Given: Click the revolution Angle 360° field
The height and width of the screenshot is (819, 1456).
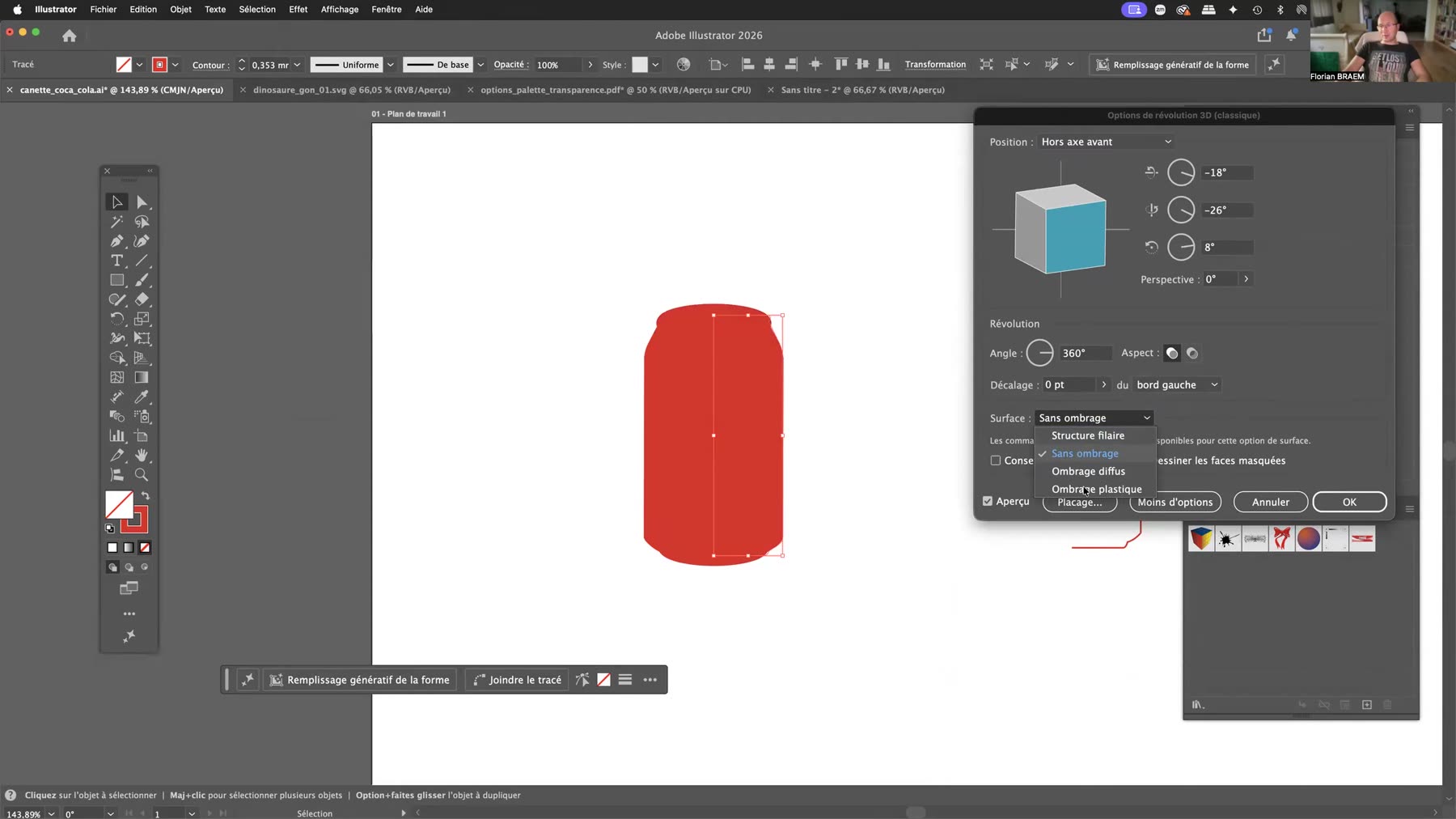Looking at the screenshot, I should pyautogui.click(x=1085, y=353).
